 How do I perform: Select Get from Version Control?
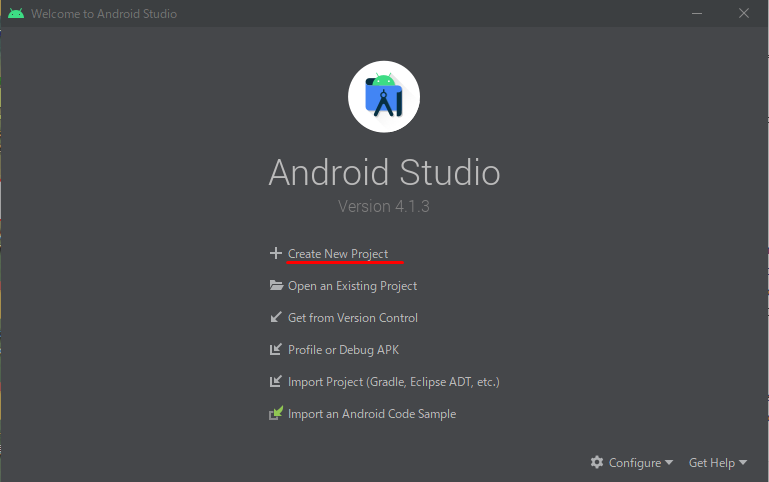pos(353,318)
